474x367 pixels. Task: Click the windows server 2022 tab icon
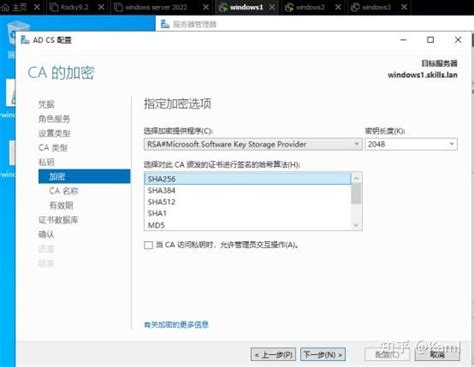coord(118,7)
